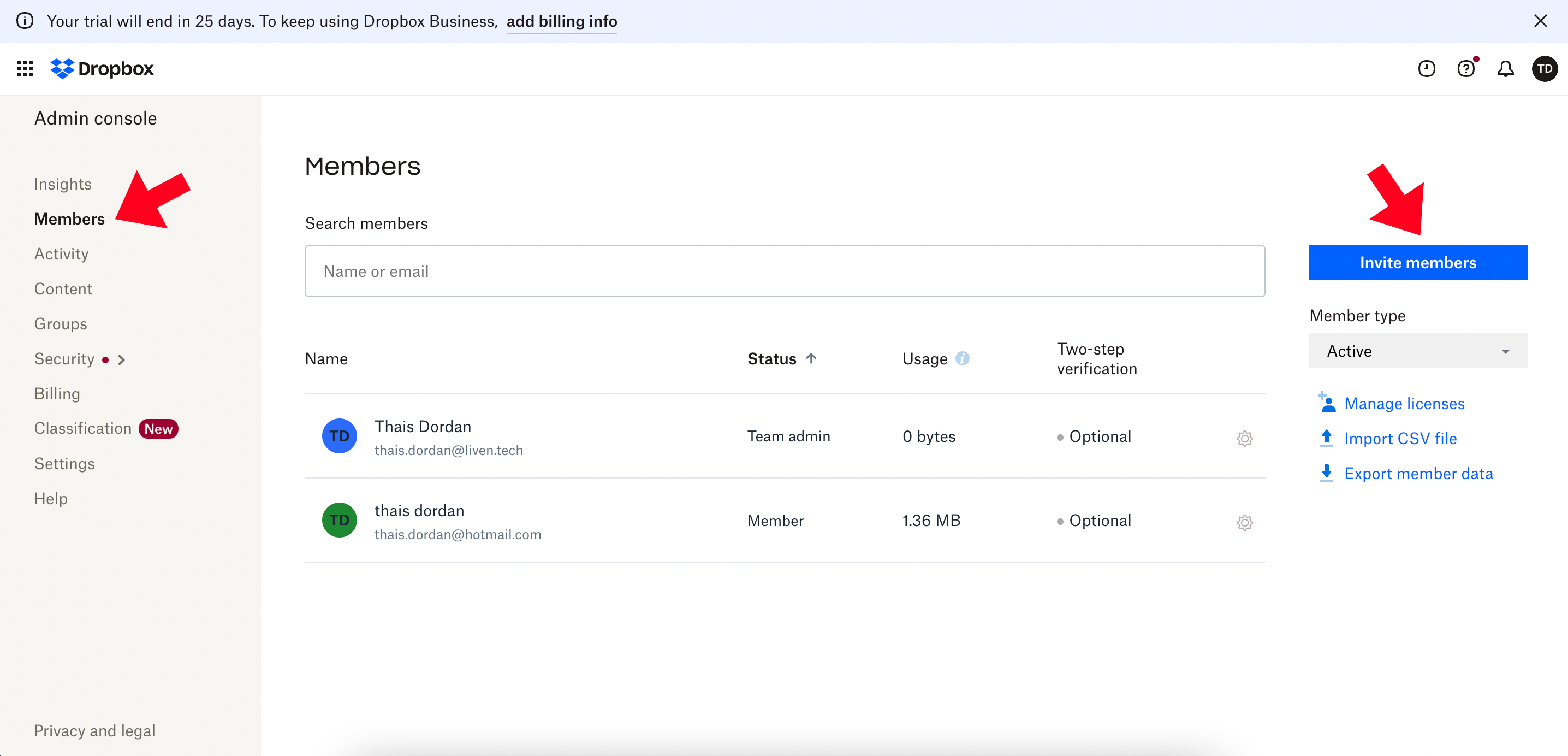Open the notifications bell icon
Image resolution: width=1568 pixels, height=756 pixels.
pos(1505,69)
